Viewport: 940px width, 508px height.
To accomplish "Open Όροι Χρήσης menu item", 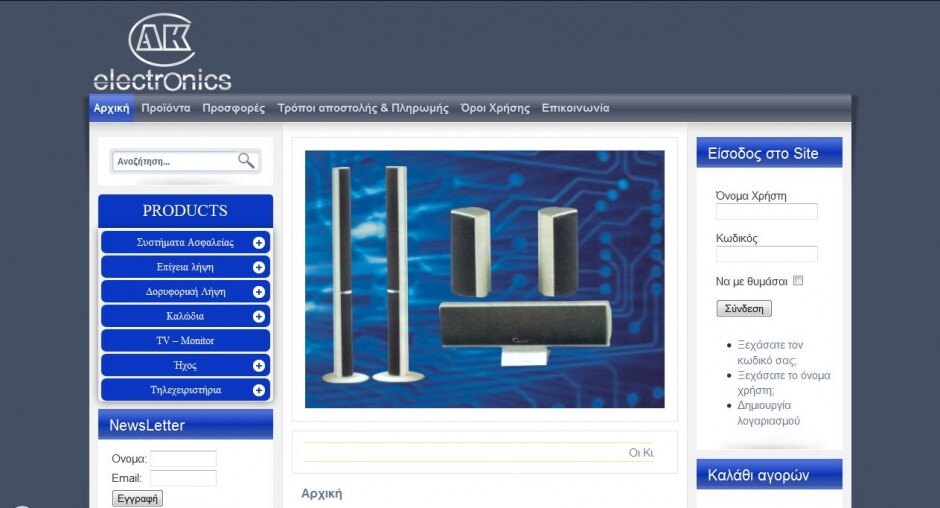I will tap(495, 108).
